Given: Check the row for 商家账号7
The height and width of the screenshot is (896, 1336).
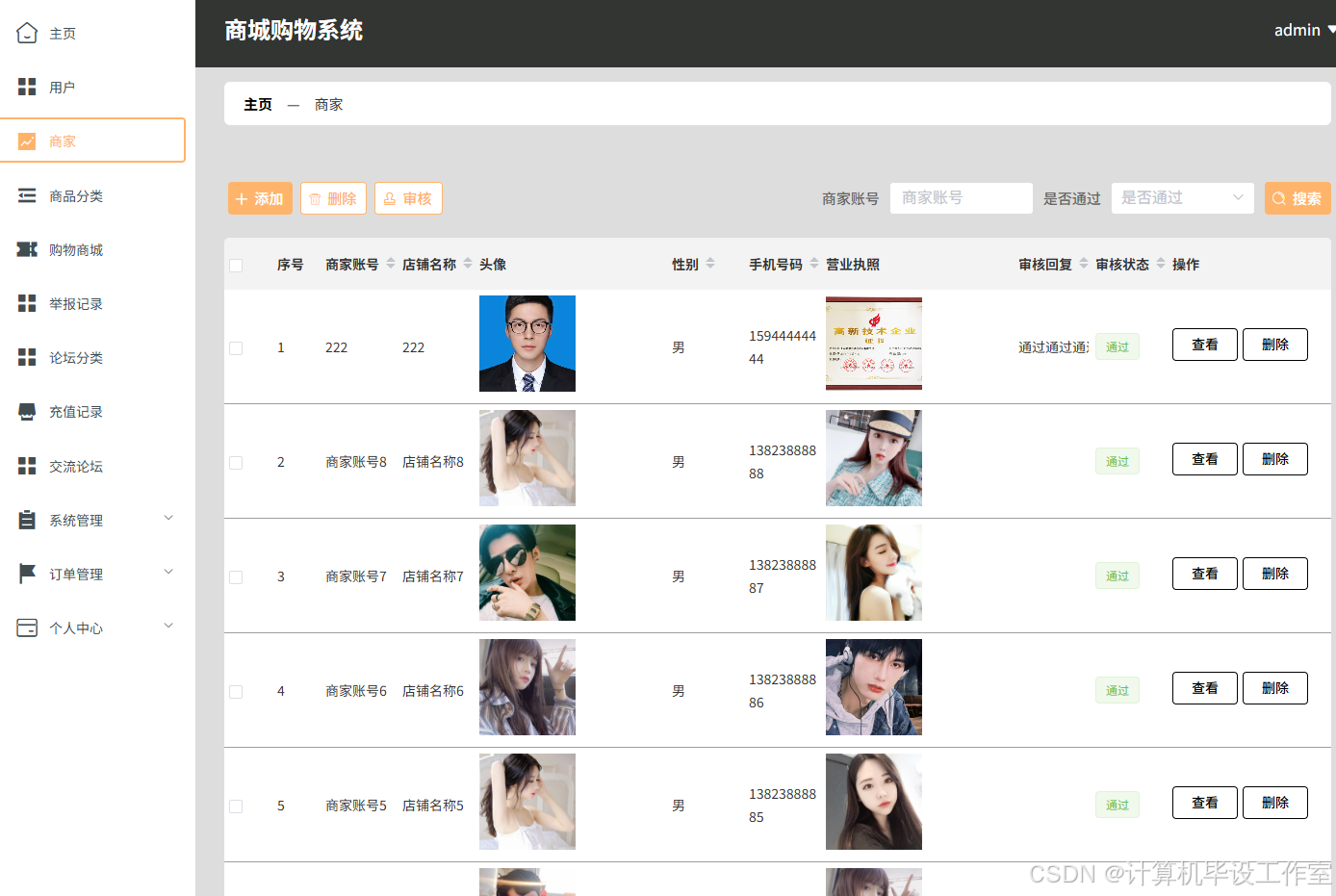Looking at the screenshot, I should (x=236, y=577).
